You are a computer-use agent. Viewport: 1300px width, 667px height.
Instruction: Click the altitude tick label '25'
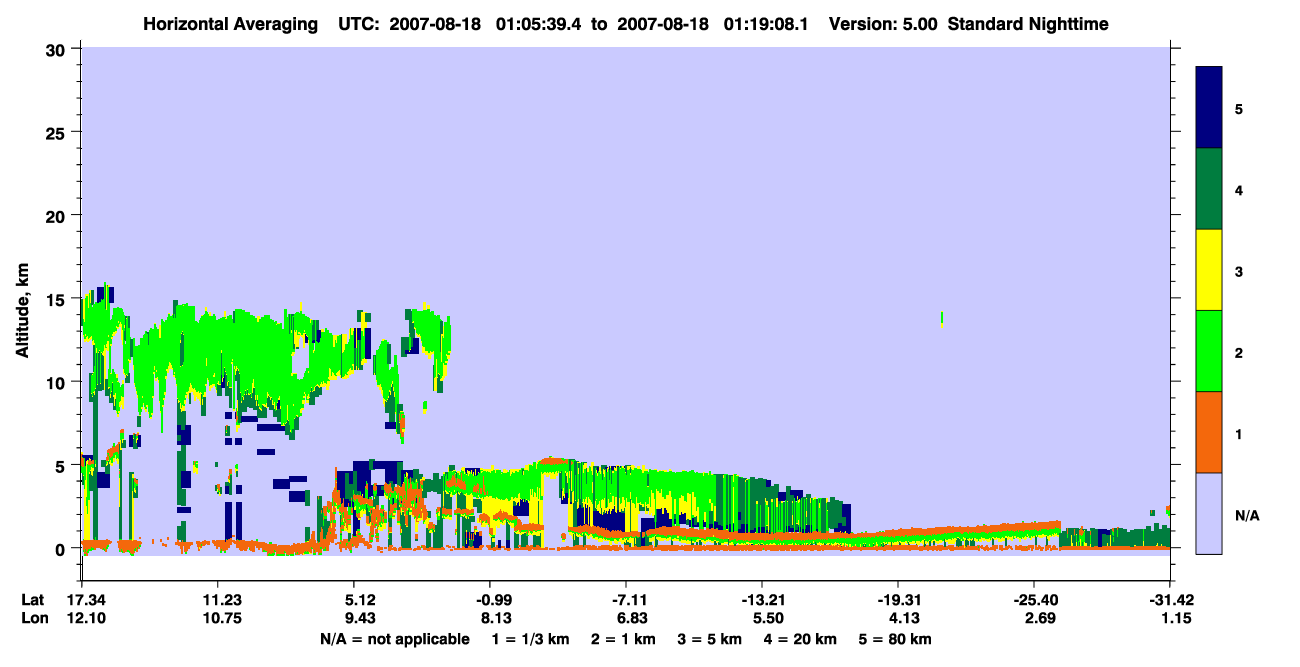click(58, 132)
